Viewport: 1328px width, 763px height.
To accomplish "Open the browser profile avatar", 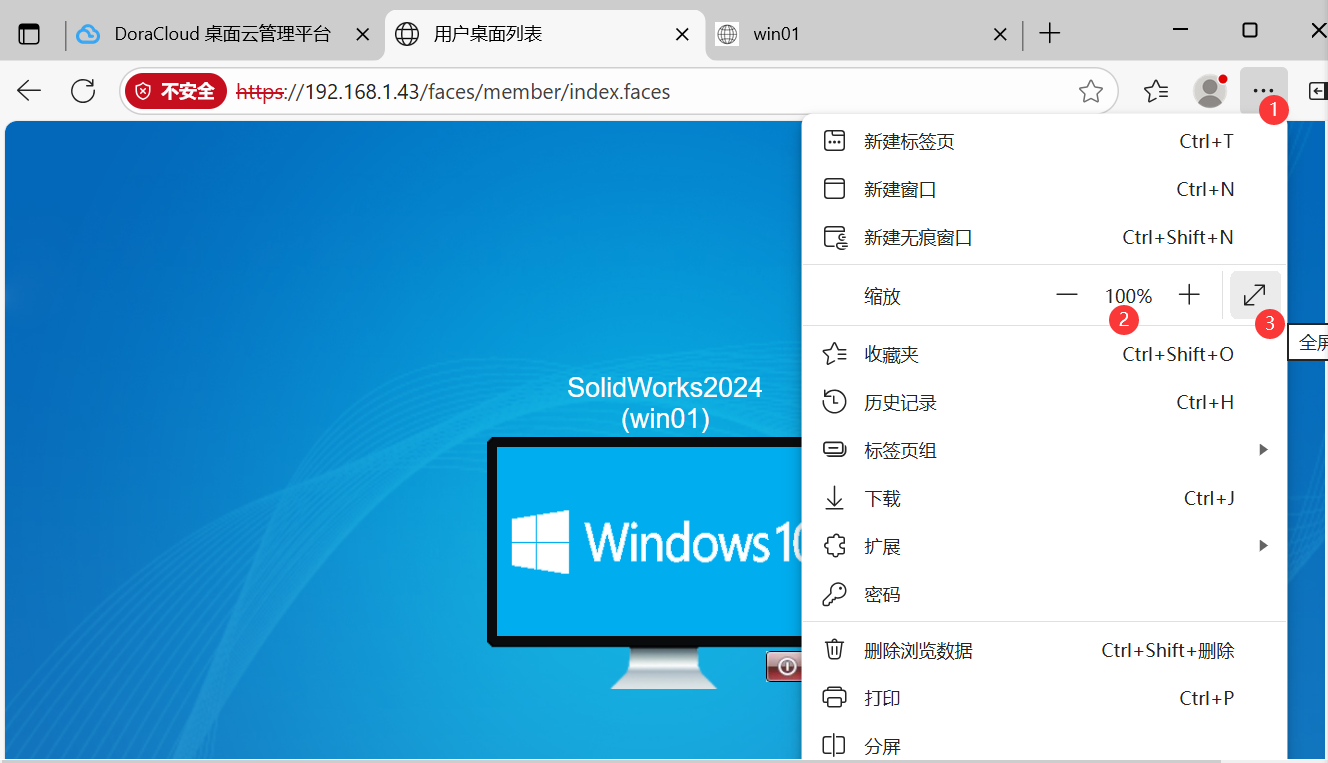I will click(1209, 90).
